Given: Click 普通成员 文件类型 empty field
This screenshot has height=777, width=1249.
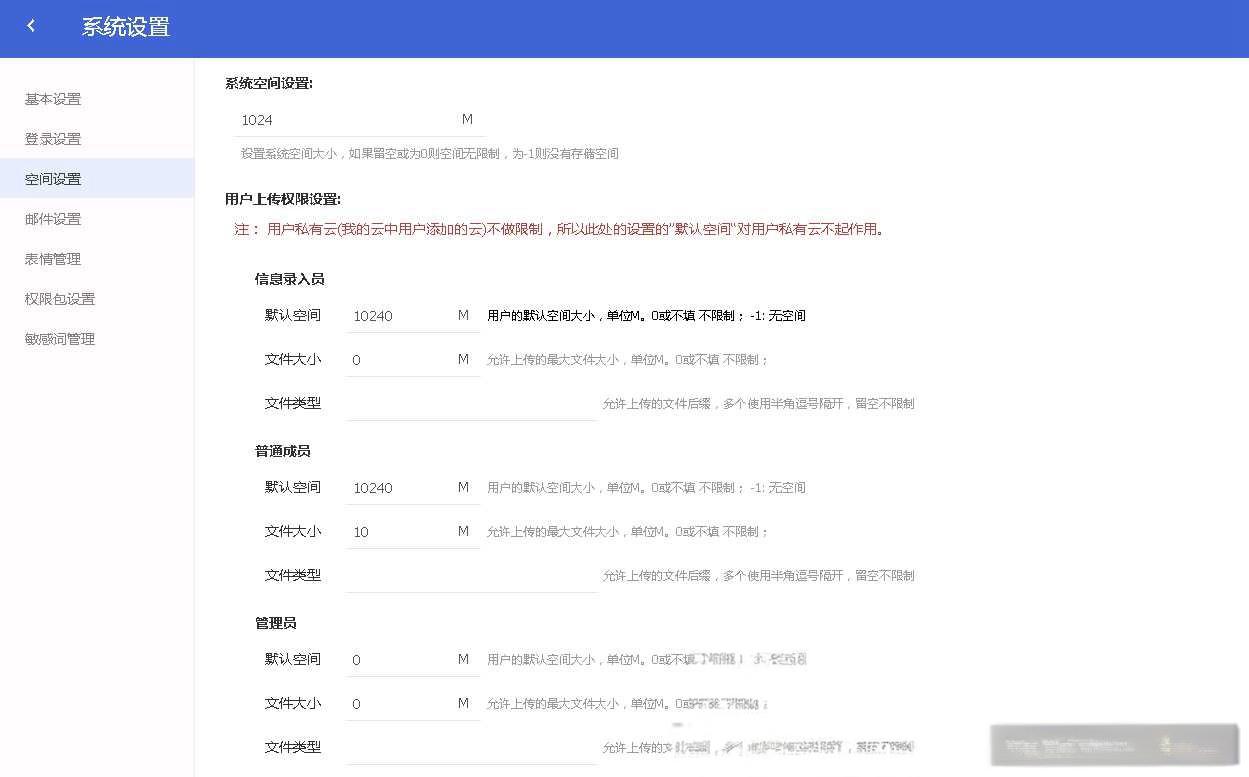Looking at the screenshot, I should pos(471,576).
